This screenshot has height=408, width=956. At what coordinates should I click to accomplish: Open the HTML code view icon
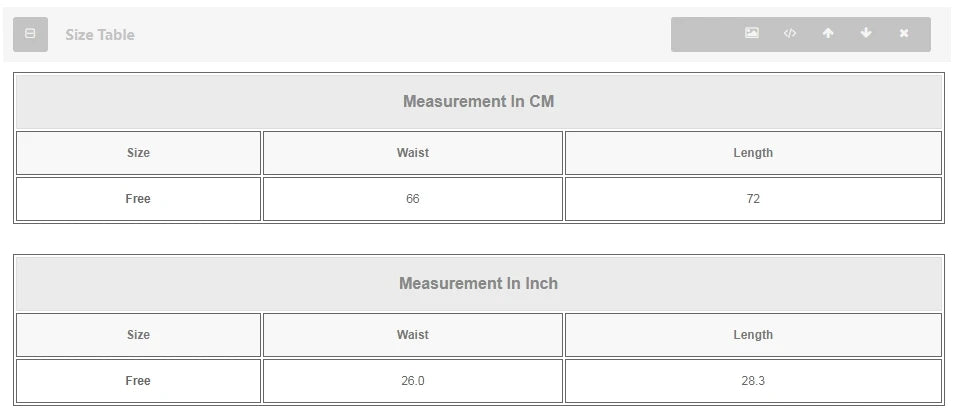[x=790, y=33]
